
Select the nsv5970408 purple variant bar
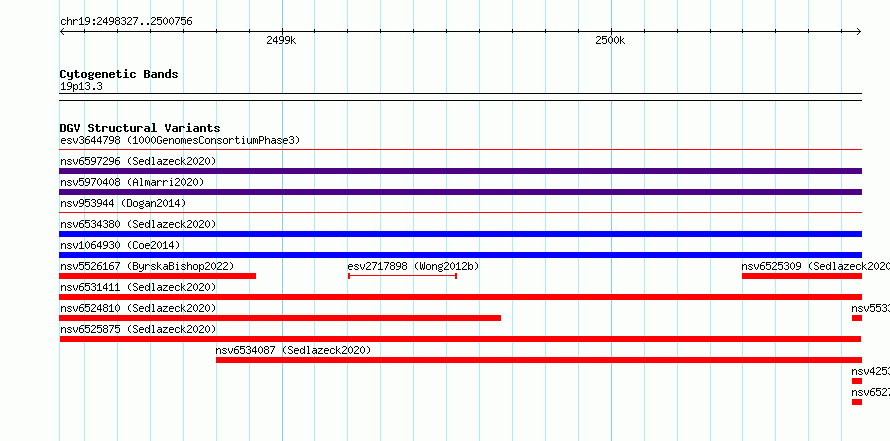[460, 192]
